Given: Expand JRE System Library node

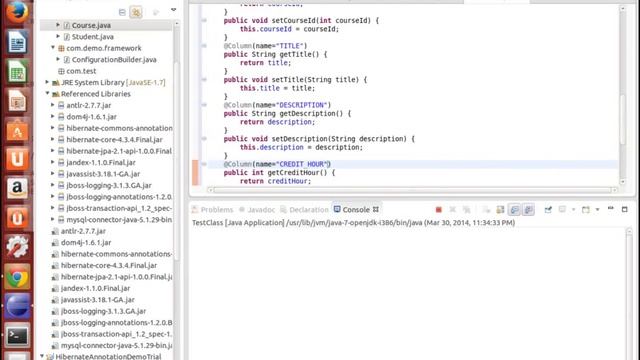Looking at the screenshot, I should click(x=47, y=82).
